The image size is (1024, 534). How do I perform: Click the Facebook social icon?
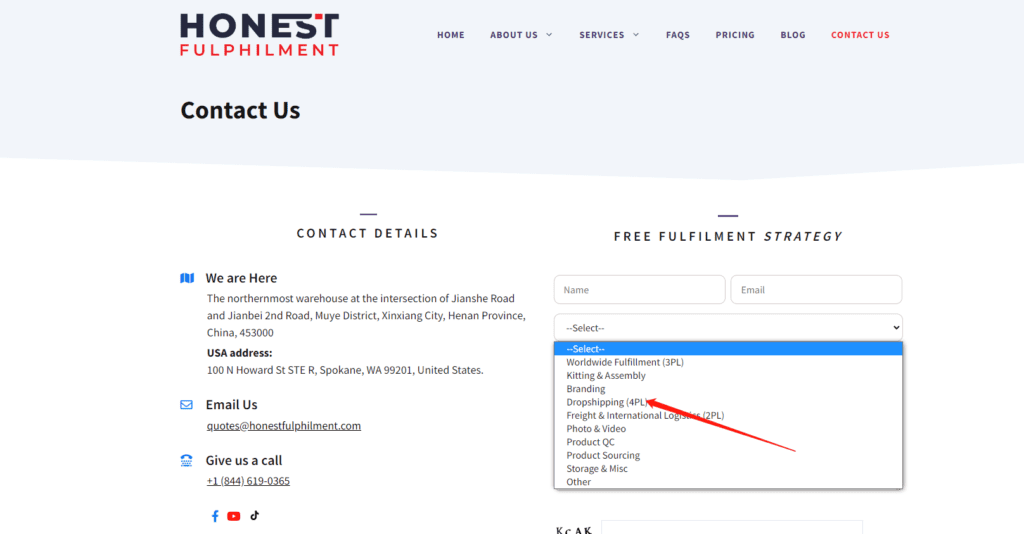(x=215, y=516)
